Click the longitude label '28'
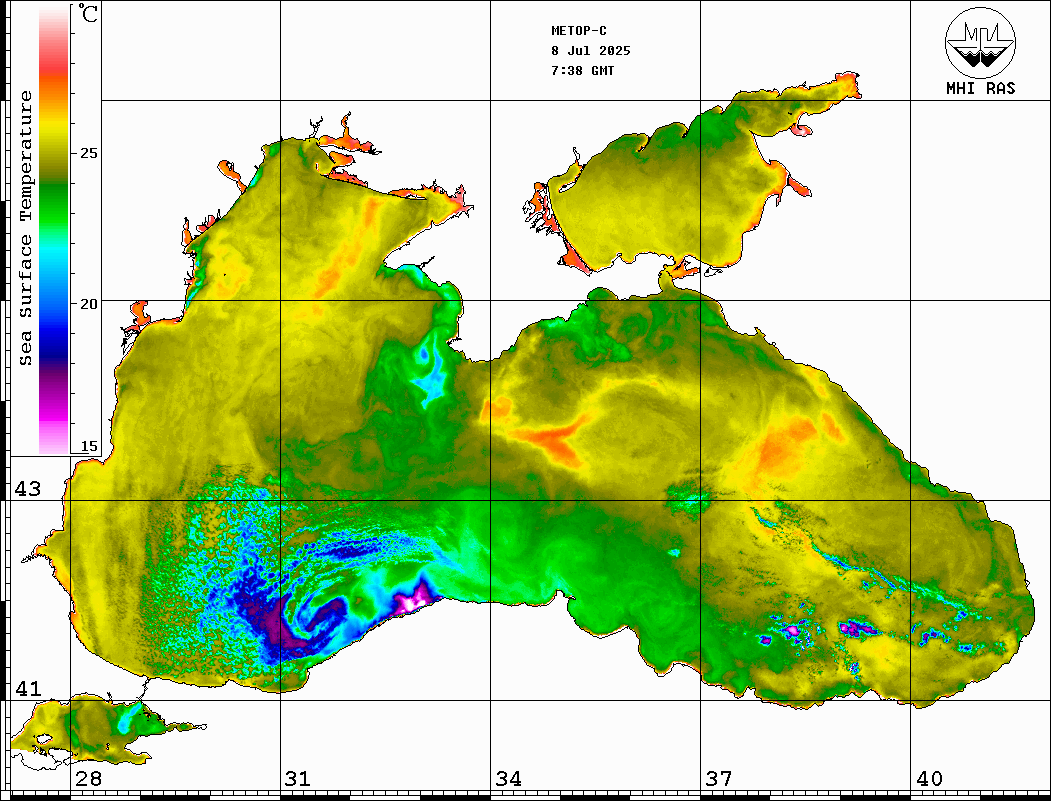The width and height of the screenshot is (1051, 801). [88, 778]
